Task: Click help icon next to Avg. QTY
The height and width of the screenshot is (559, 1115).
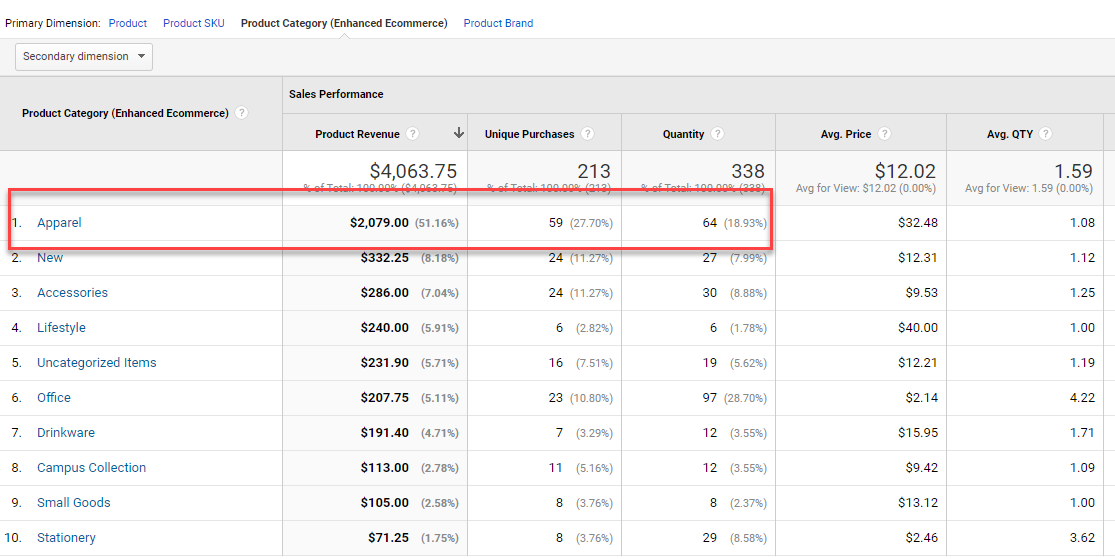Action: (1045, 134)
